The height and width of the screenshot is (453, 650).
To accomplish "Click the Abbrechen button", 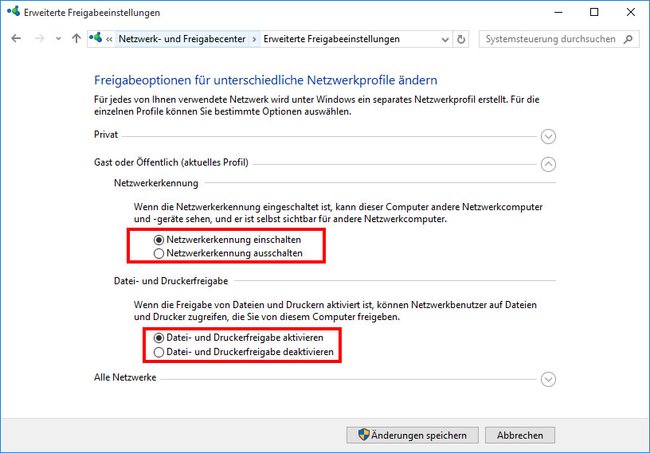I will (520, 435).
